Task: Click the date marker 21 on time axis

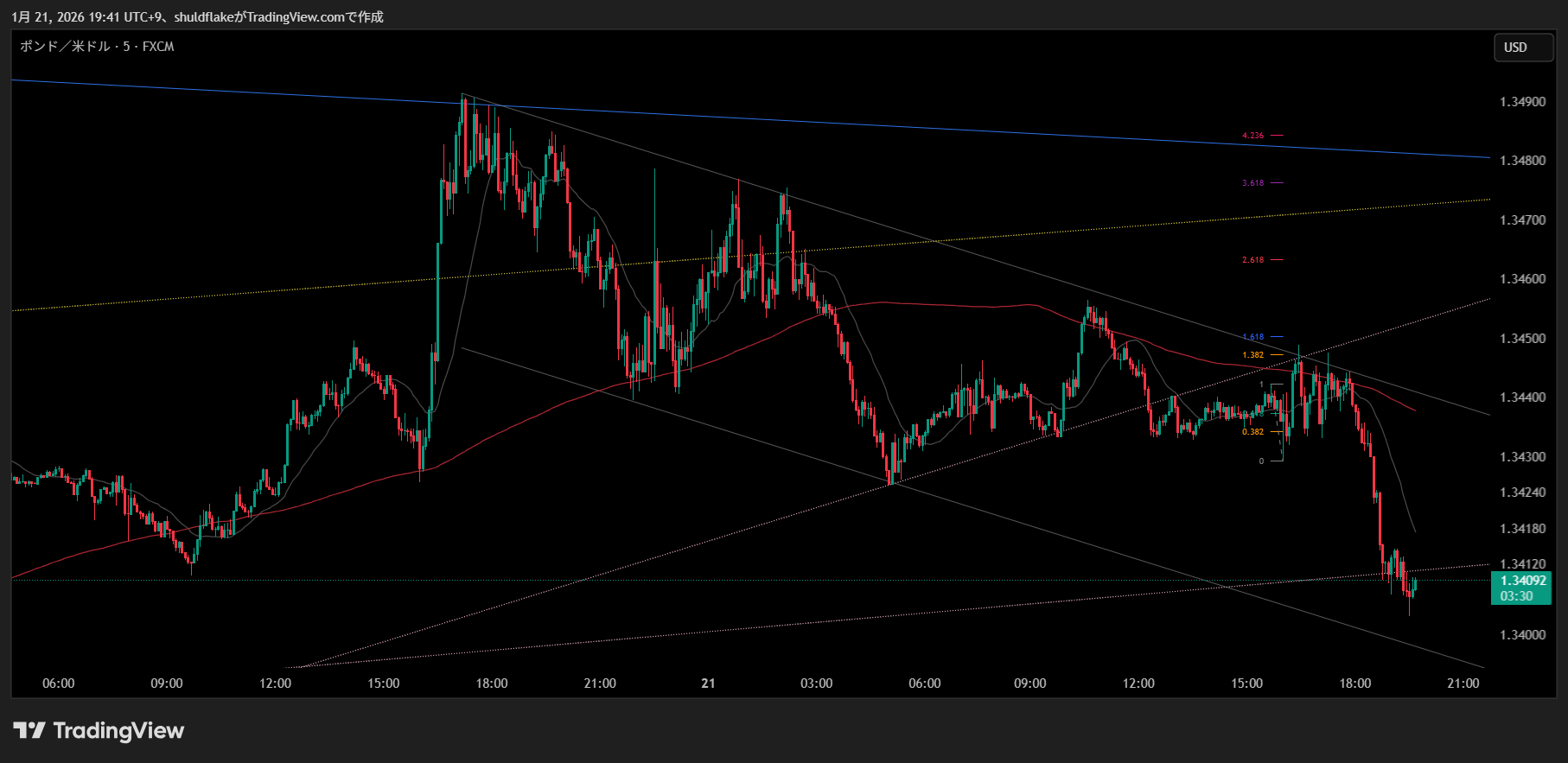Action: (x=708, y=684)
